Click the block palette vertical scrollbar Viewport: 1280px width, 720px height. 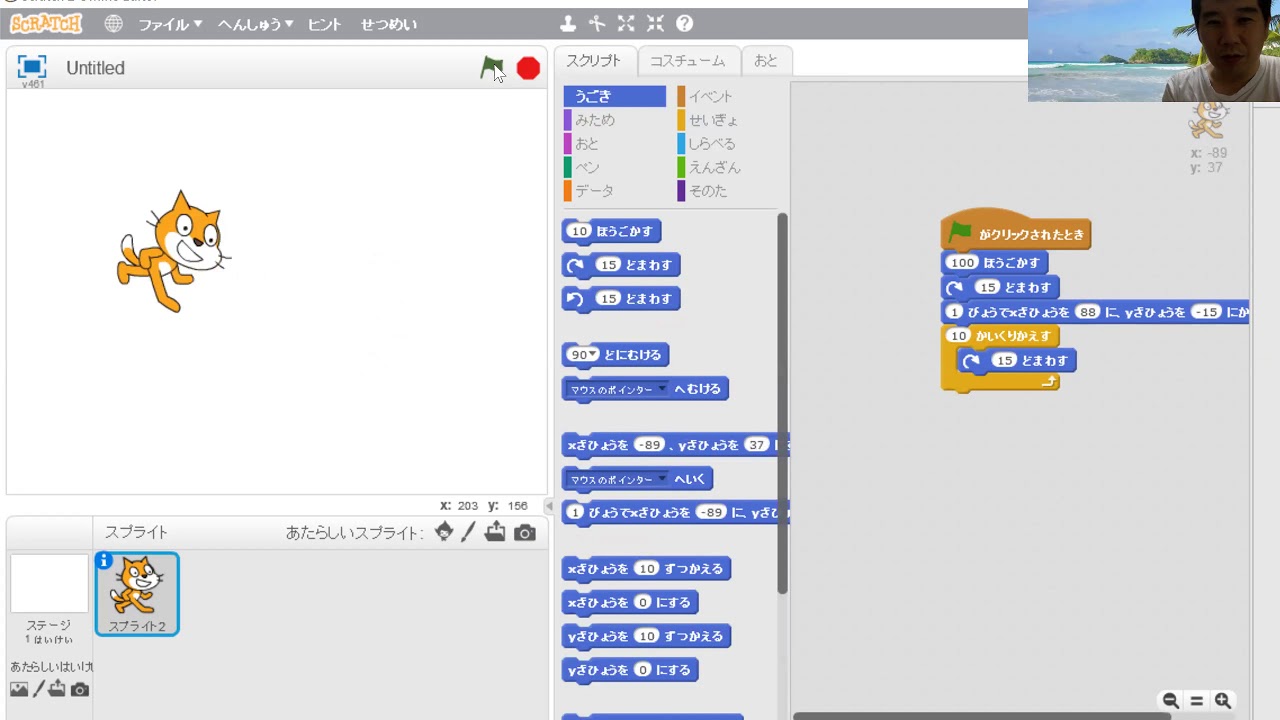(782, 403)
